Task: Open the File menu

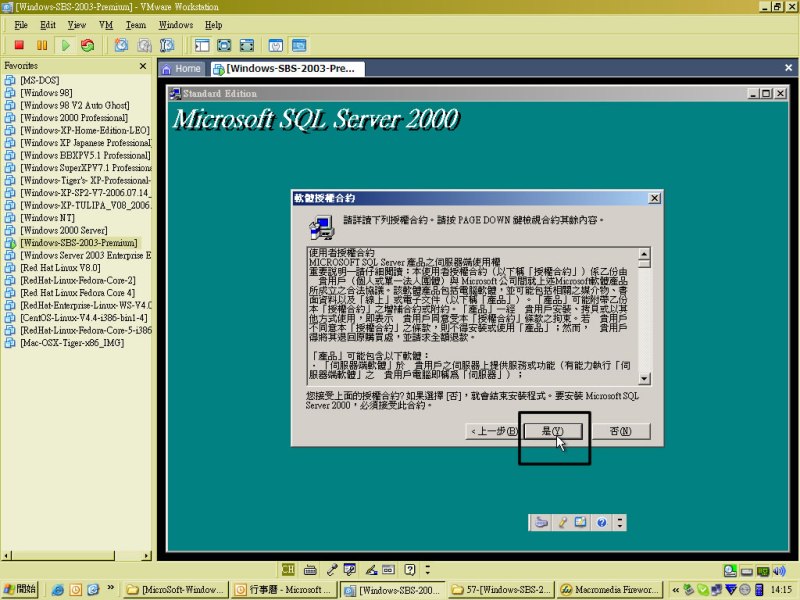Action: (21, 25)
